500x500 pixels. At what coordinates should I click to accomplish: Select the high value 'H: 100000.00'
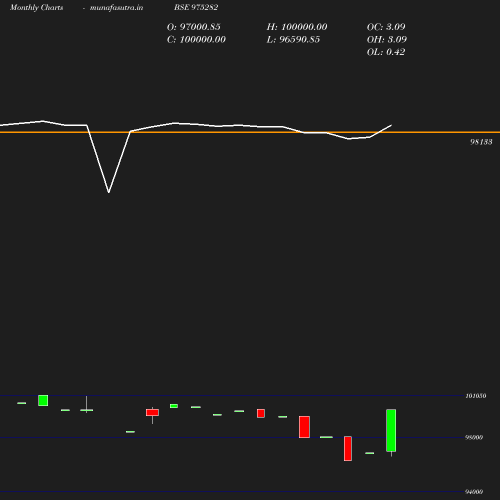[x=297, y=27]
